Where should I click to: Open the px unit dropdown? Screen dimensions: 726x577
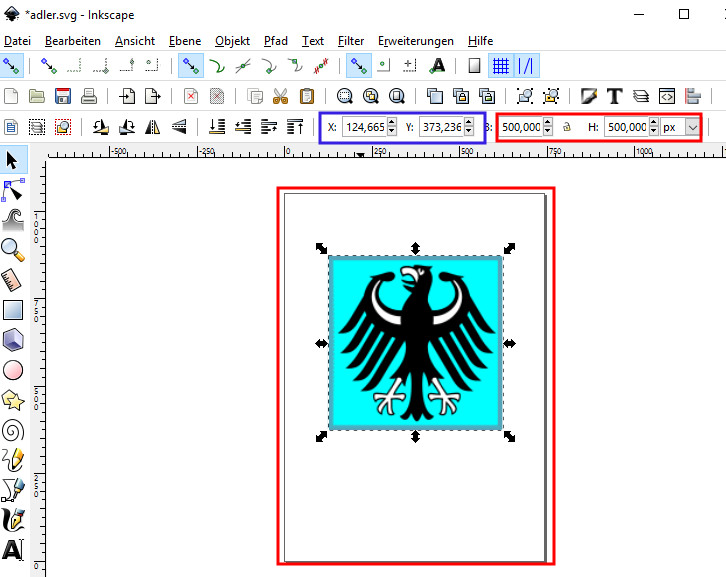[692, 127]
